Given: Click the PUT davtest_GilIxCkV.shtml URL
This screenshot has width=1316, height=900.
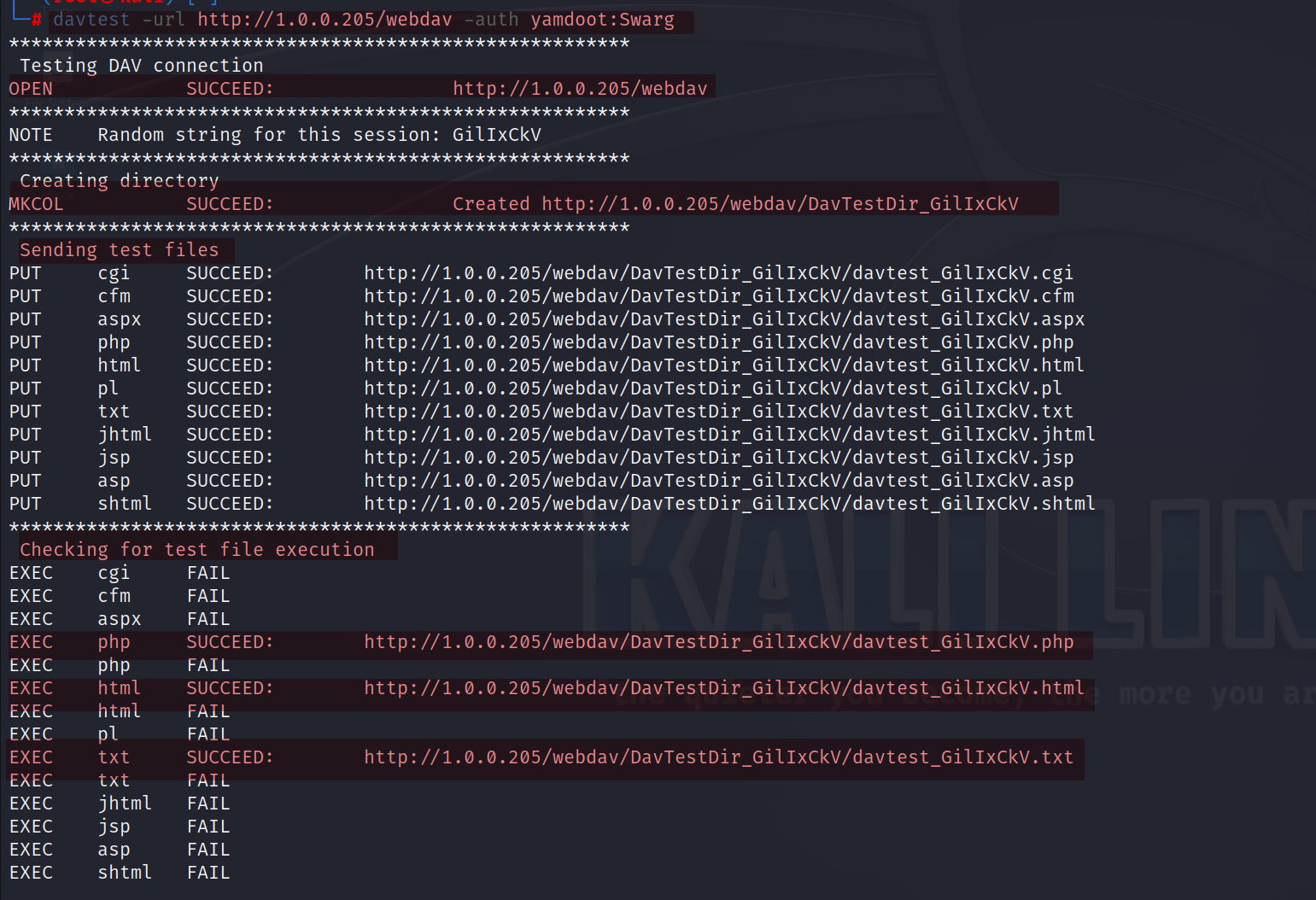Looking at the screenshot, I should (729, 504).
